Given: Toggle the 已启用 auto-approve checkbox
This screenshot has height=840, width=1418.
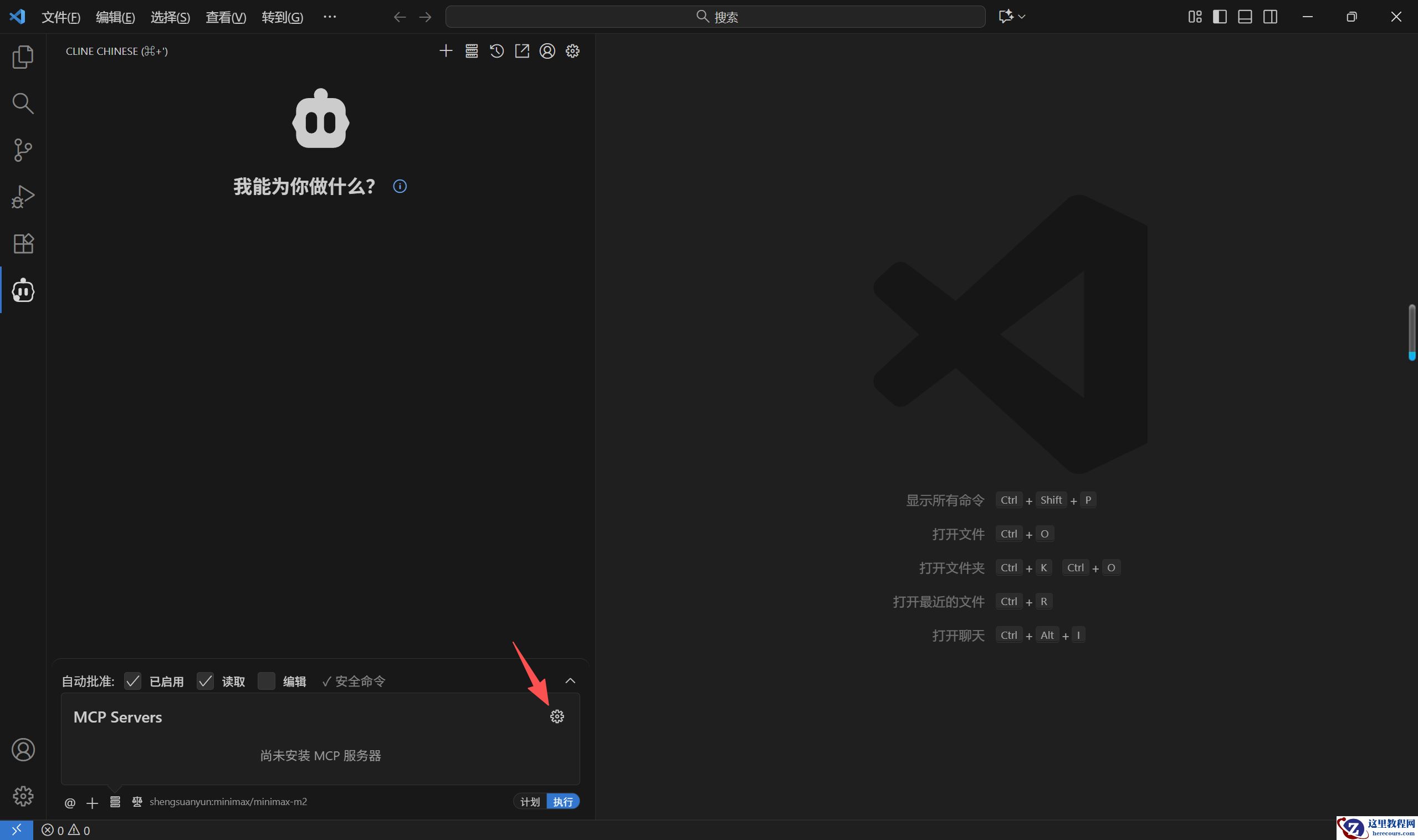Looking at the screenshot, I should (x=132, y=681).
